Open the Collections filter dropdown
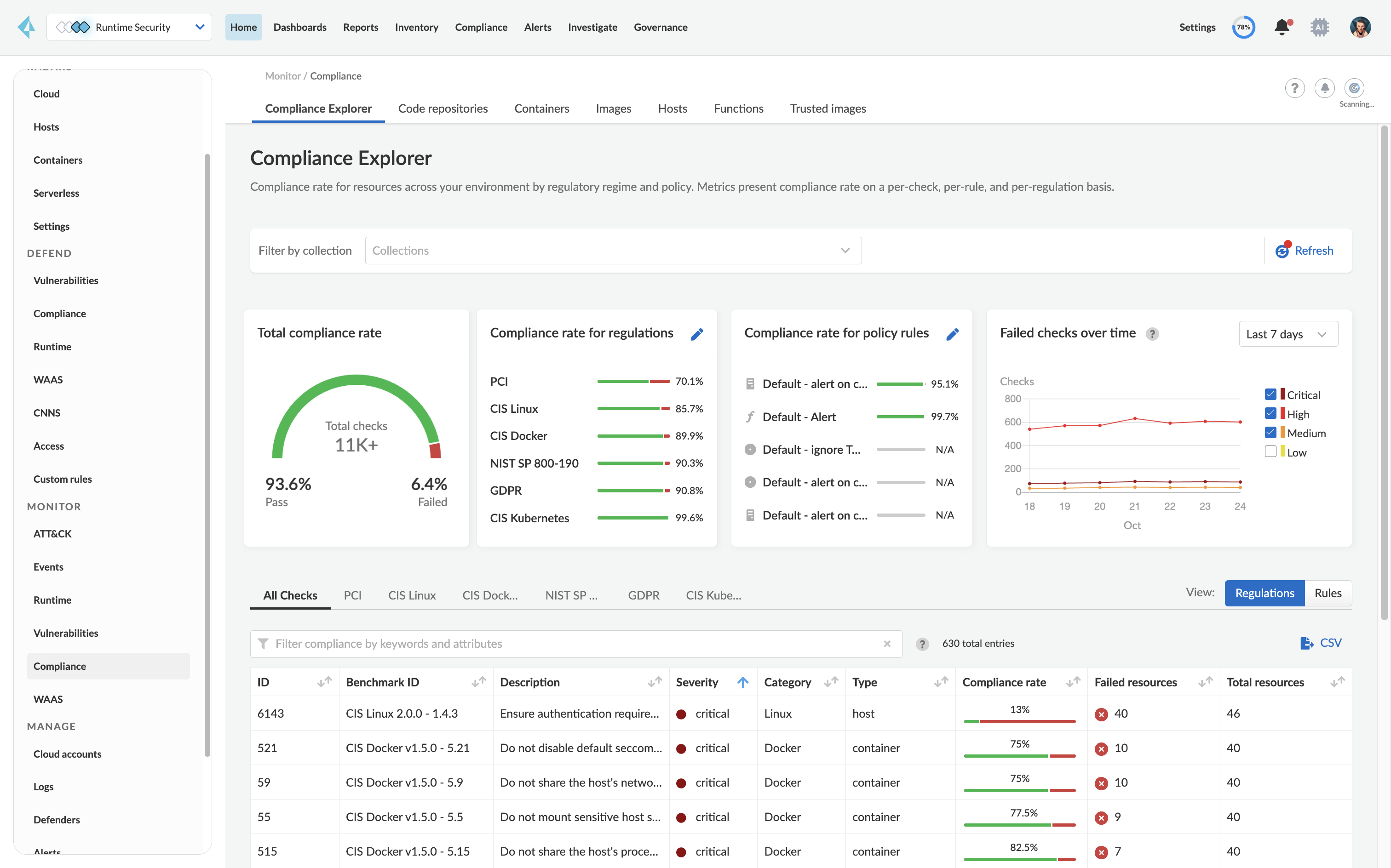Viewport: 1391px width, 868px height. point(613,251)
